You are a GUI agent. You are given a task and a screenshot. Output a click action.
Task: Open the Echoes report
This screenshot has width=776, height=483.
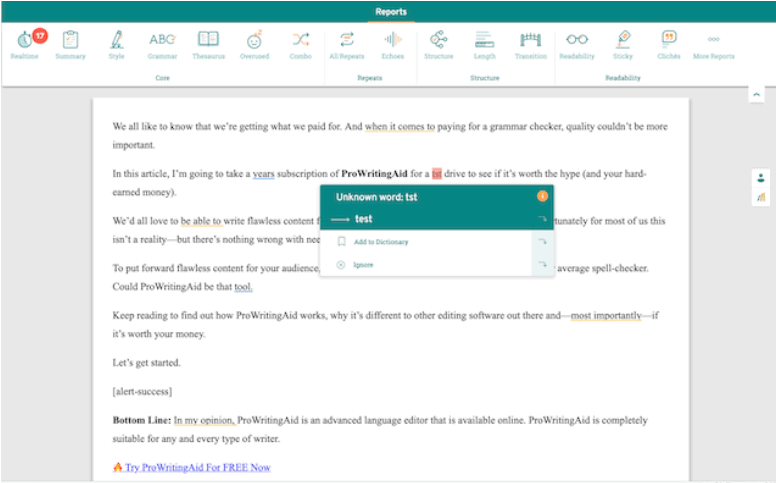pos(392,45)
